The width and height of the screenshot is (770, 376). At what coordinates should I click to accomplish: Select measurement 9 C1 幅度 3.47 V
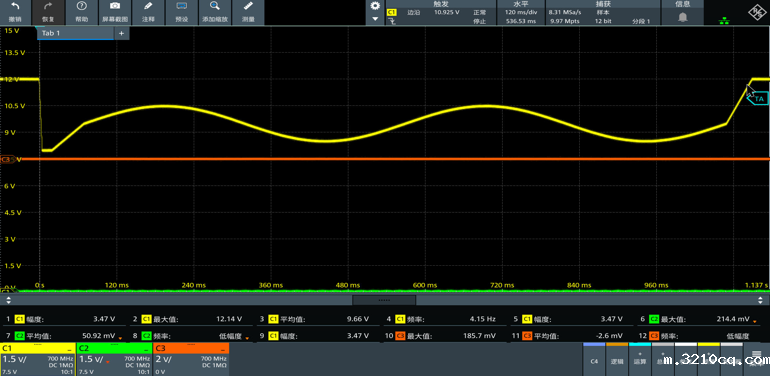pos(317,336)
